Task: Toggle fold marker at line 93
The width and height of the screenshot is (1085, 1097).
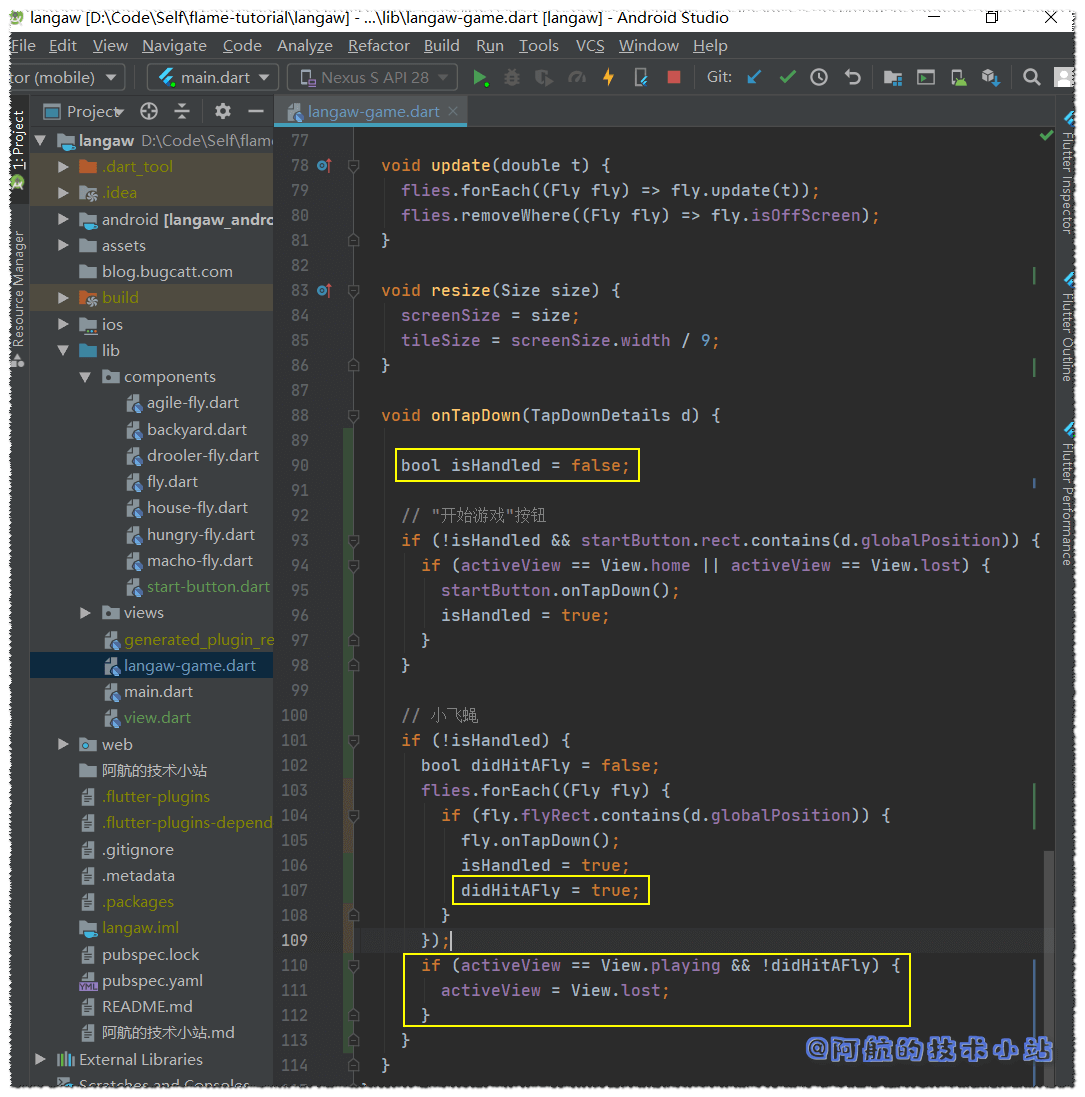Action: [x=353, y=540]
